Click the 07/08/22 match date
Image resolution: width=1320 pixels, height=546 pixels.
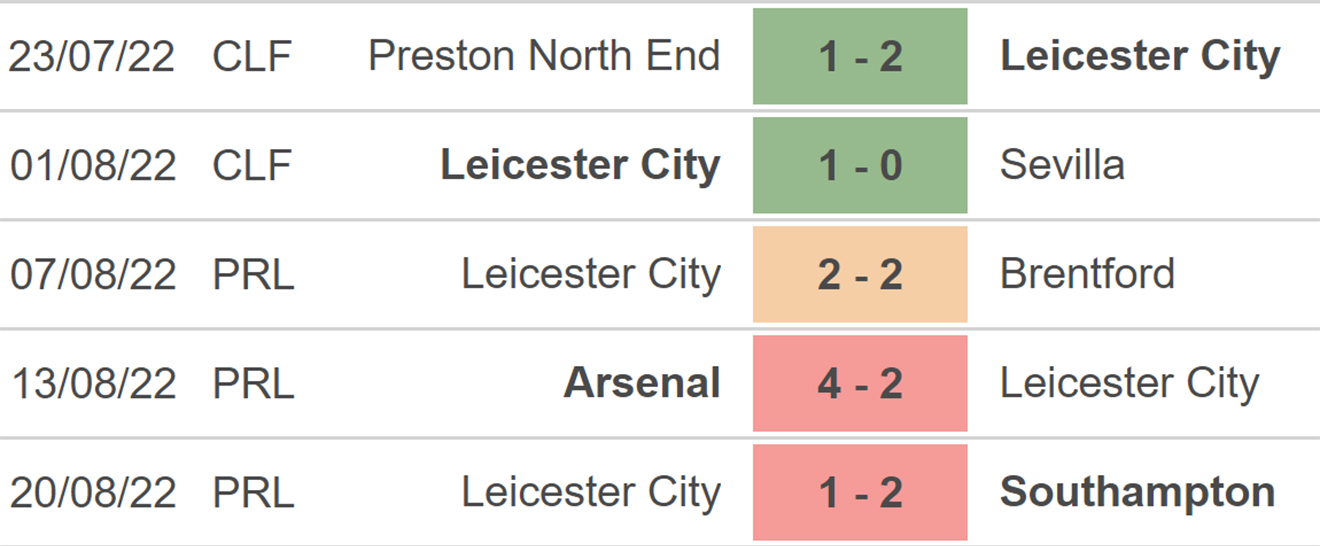coord(92,274)
